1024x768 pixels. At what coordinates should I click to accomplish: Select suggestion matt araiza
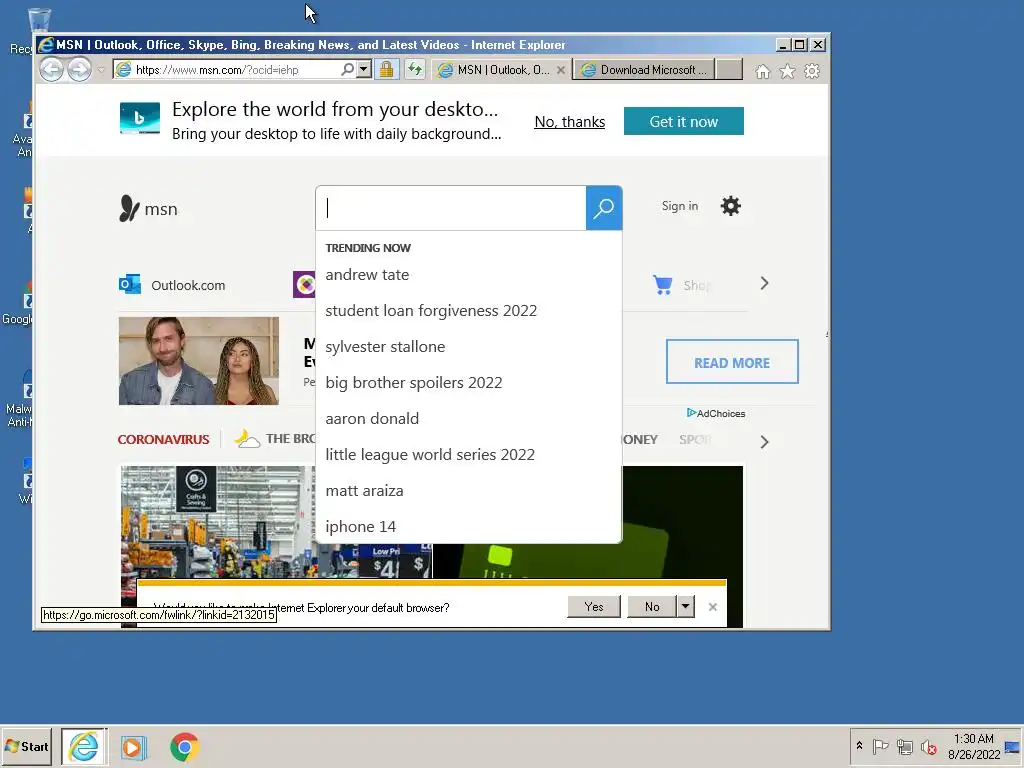(x=364, y=490)
